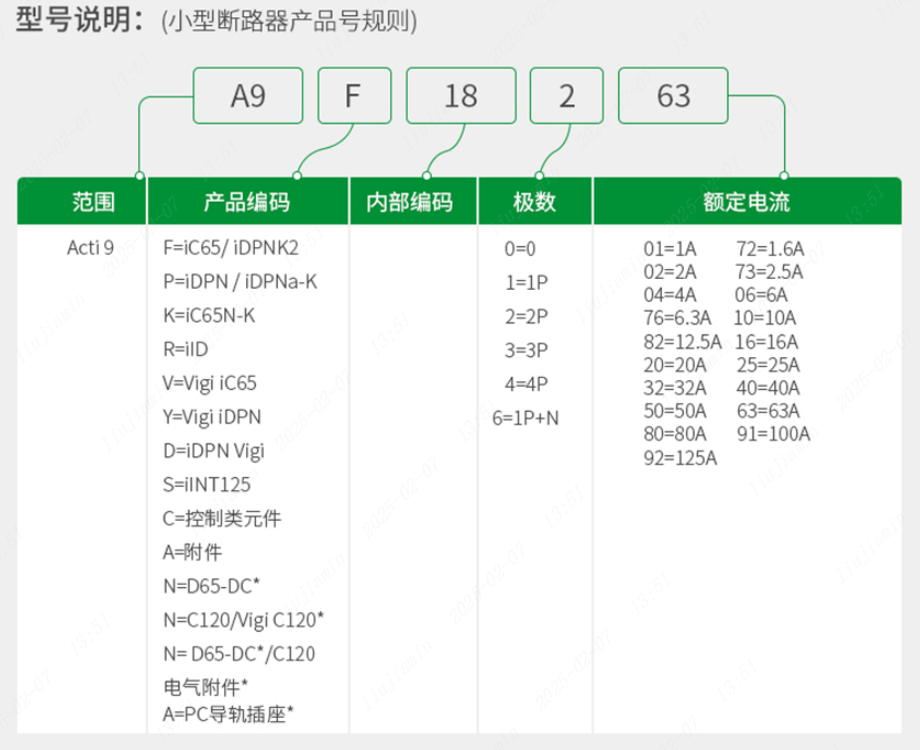Click the '72=1.6A' rated current
The width and height of the screenshot is (920, 750).
click(x=770, y=249)
